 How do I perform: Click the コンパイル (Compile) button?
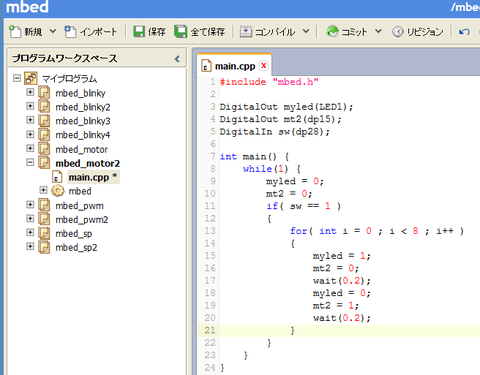tap(267, 32)
